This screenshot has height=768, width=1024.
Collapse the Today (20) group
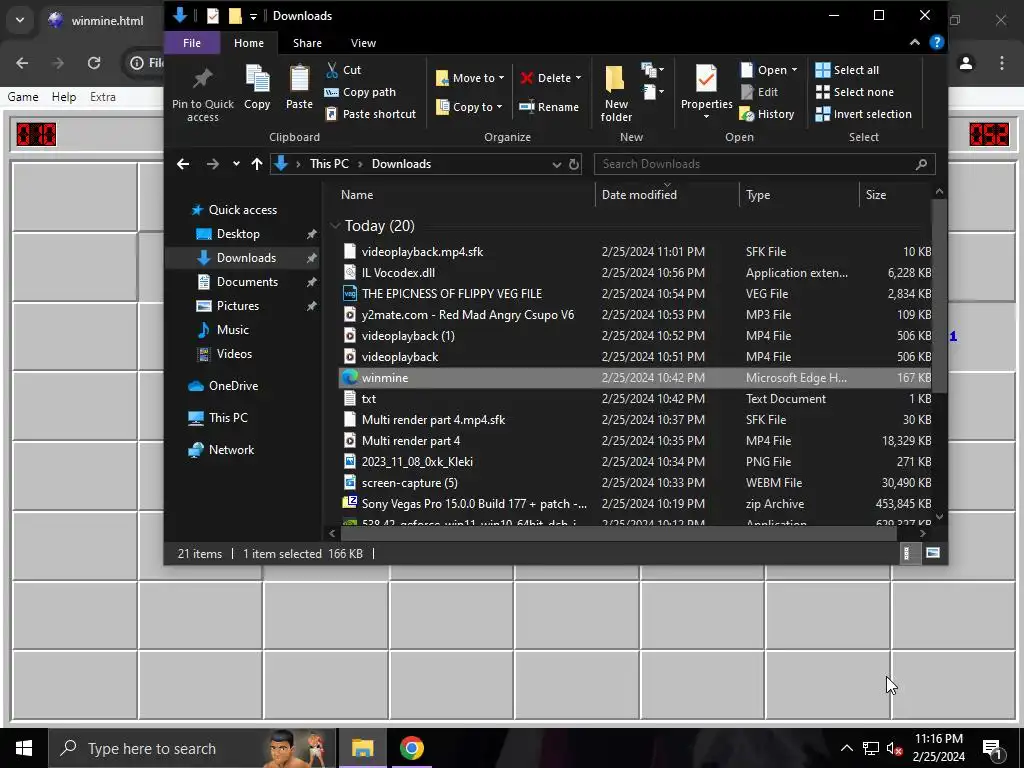click(x=336, y=226)
